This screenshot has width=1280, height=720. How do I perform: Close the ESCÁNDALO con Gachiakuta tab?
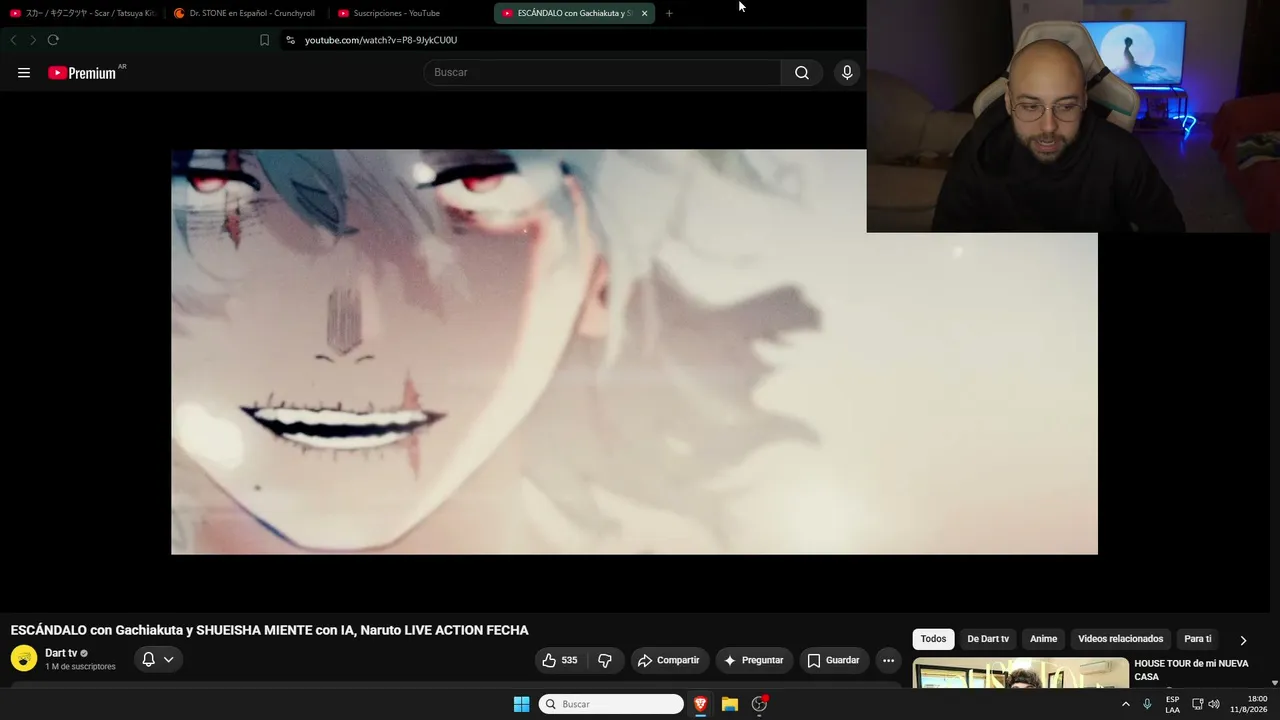[644, 13]
